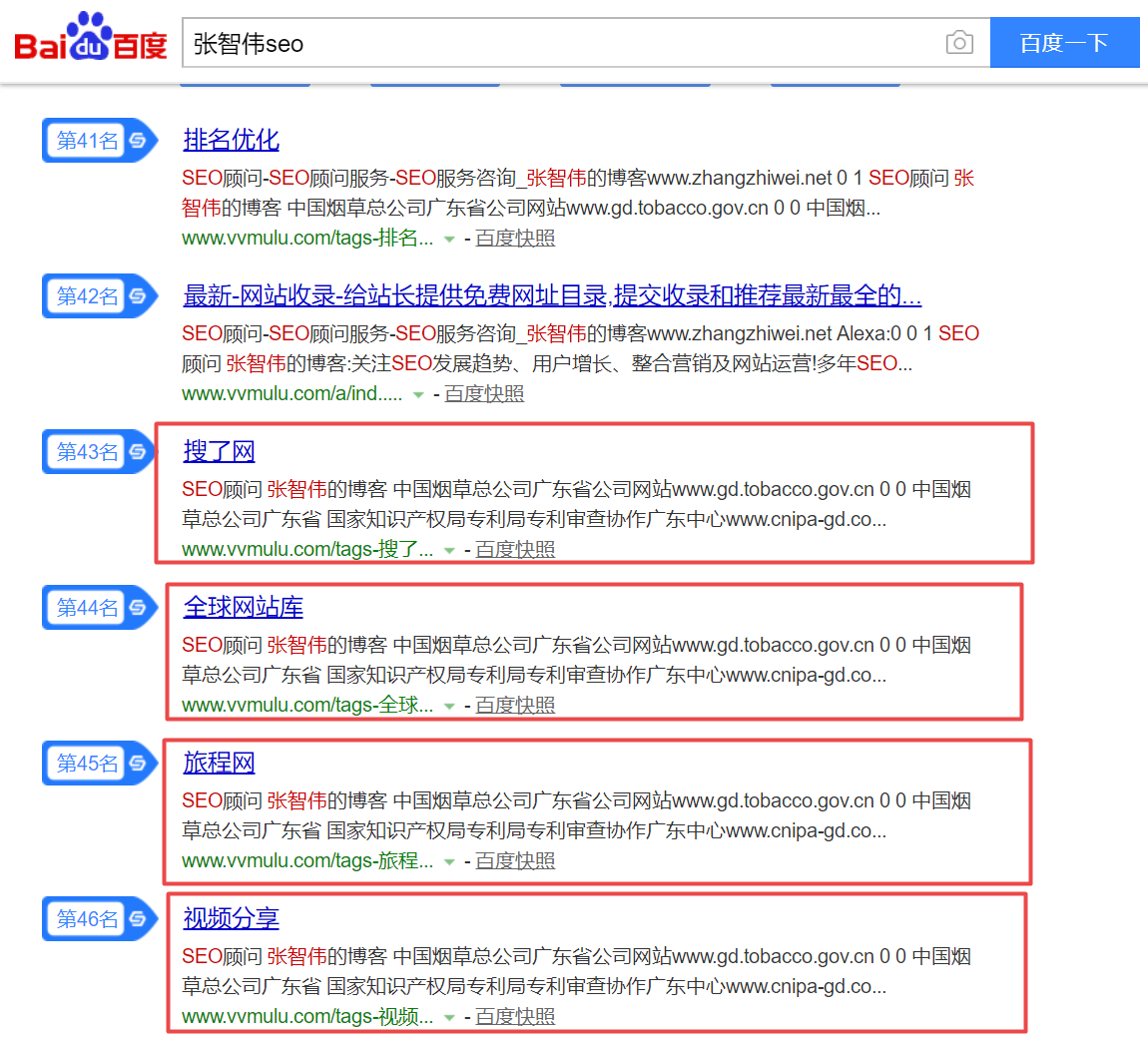The height and width of the screenshot is (1039, 1148).
Task: Click swirl icon on 第41名 badge
Action: 138,140
